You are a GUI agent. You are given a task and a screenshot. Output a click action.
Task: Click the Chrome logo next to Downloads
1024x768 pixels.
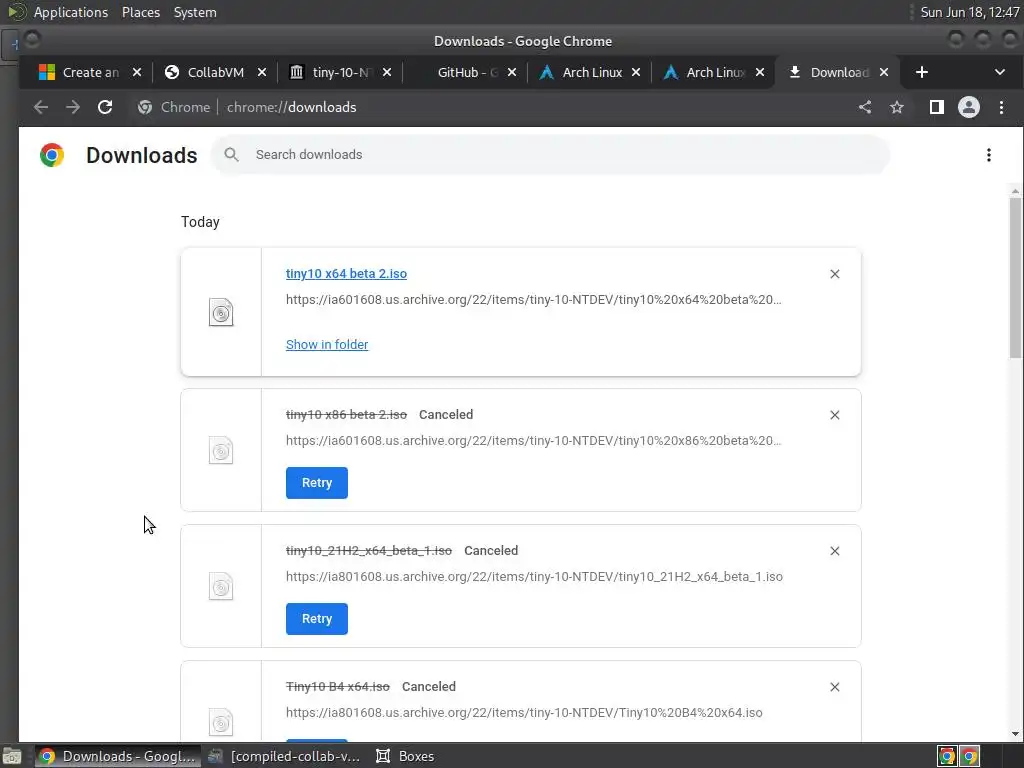tap(52, 155)
